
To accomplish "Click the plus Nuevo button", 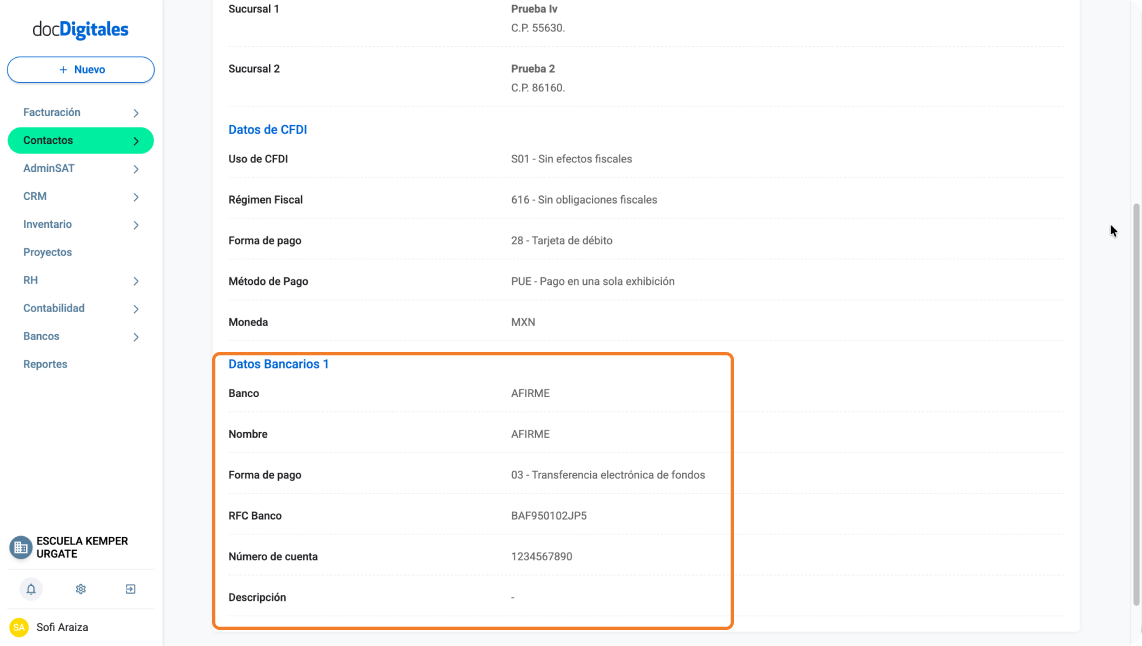I will point(81,70).
